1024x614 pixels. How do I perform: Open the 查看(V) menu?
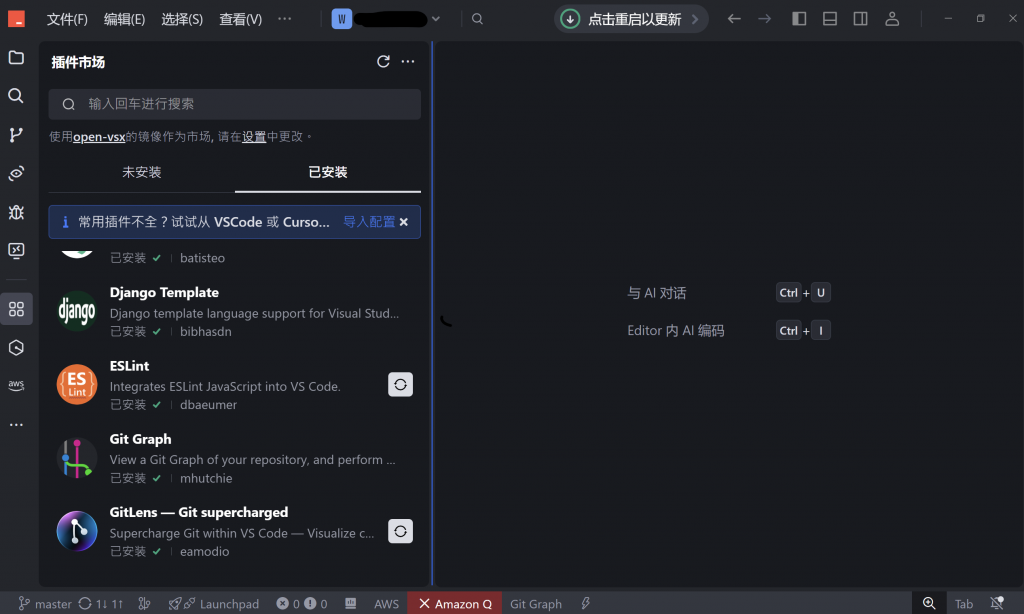tap(240, 19)
